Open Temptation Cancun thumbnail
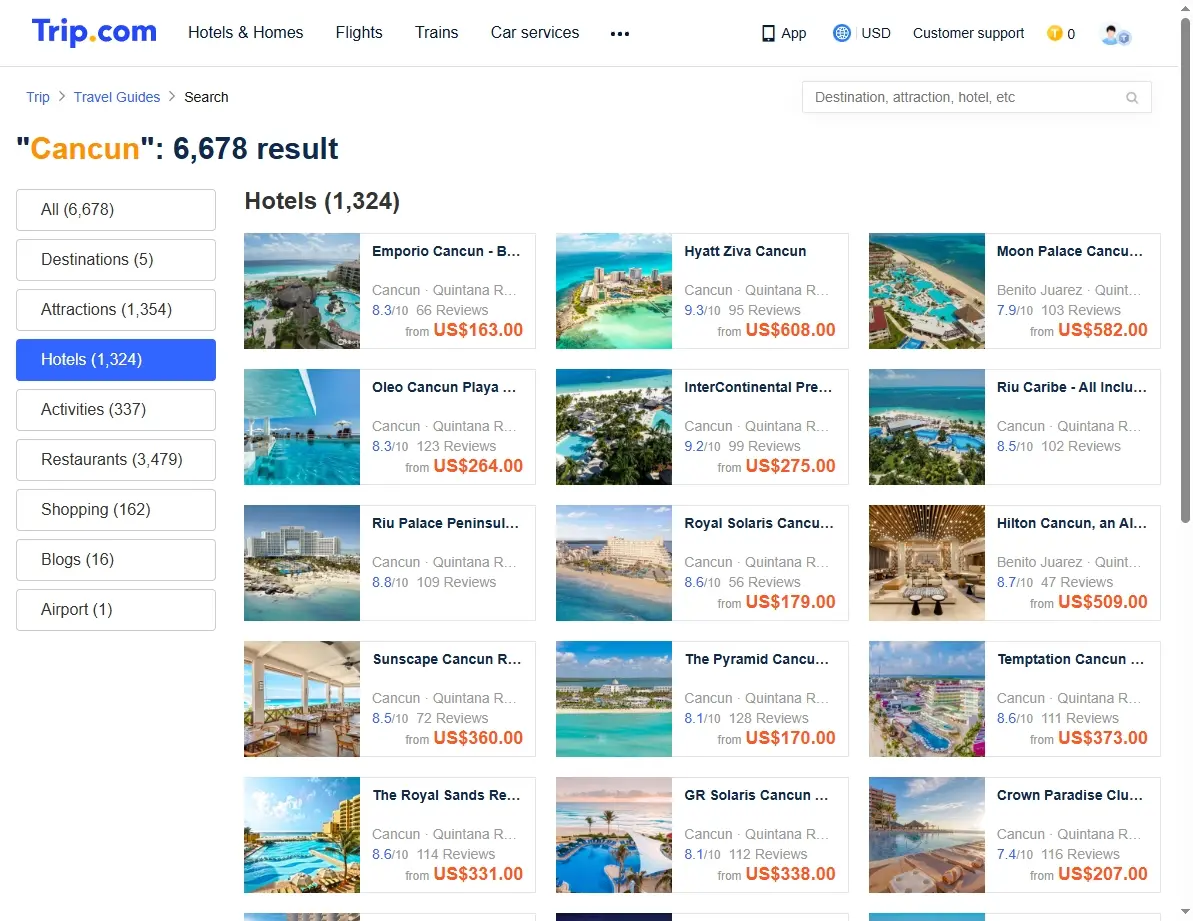Image resolution: width=1193 pixels, height=921 pixels. (926, 699)
